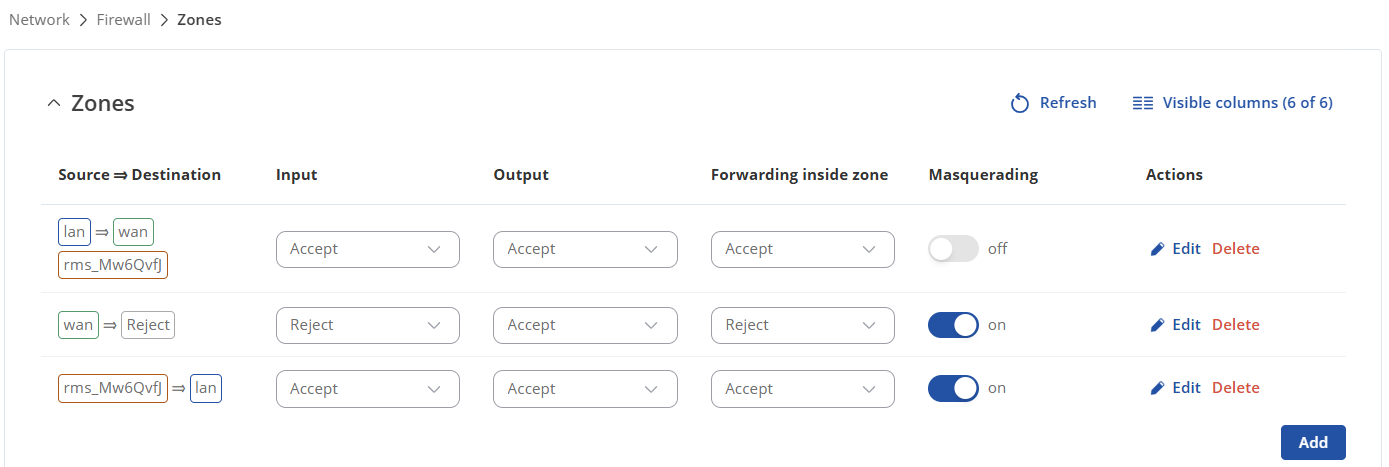Image resolution: width=1389 pixels, height=467 pixels.
Task: Click the Visible columns list icon
Action: [1143, 103]
